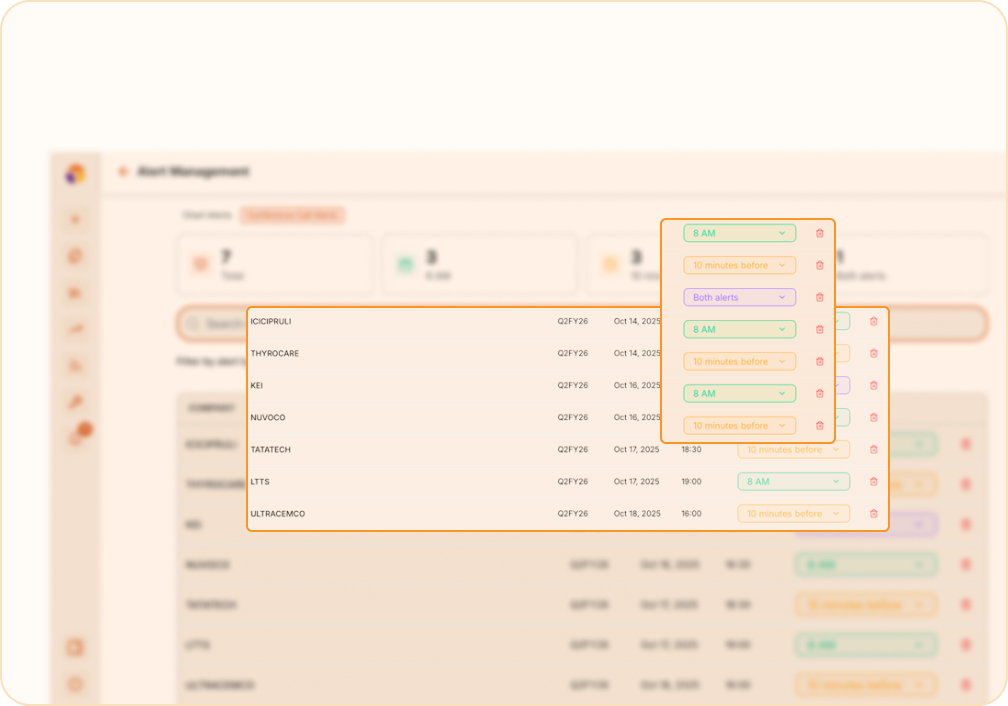
Task: Open the purple Both alerts dropdown
Action: click(739, 297)
